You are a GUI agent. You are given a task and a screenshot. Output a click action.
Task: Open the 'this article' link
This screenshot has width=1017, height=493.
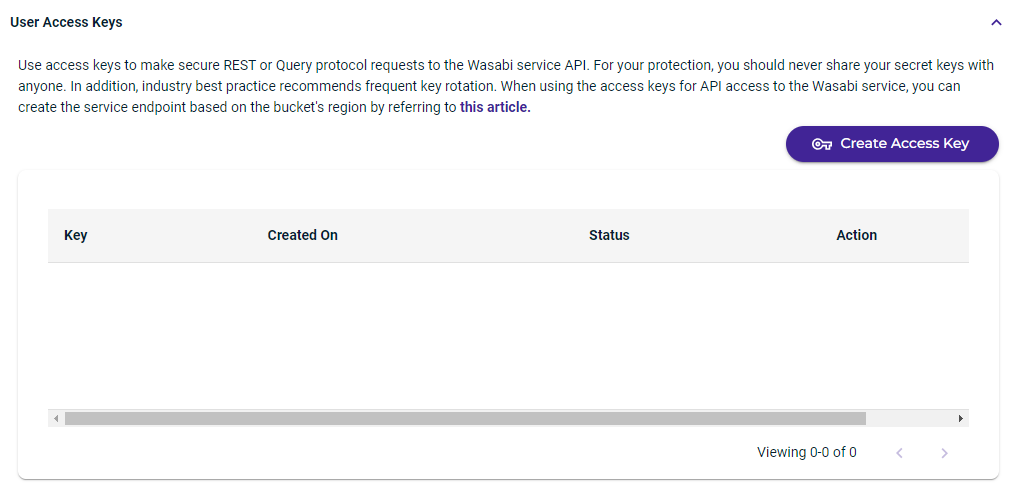point(495,108)
